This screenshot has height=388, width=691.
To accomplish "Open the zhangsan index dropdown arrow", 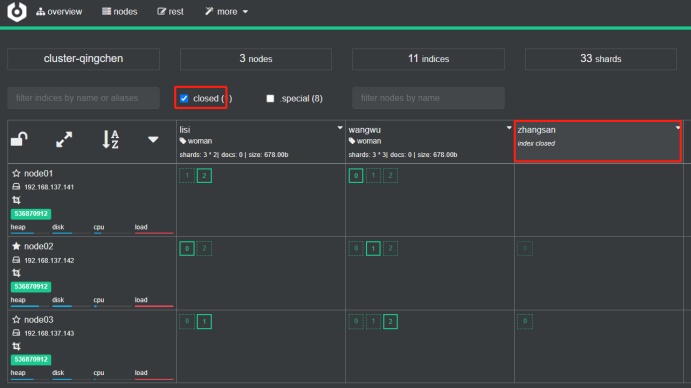I will click(x=678, y=128).
